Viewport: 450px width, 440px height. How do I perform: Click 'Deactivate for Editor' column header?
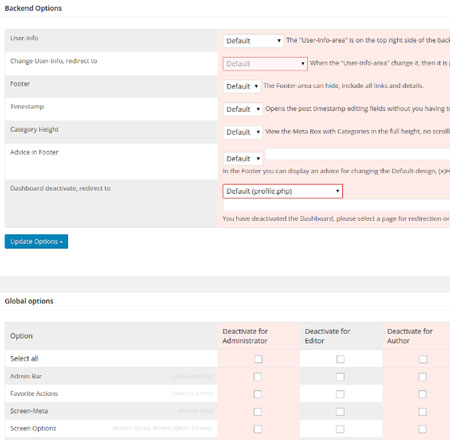327,336
